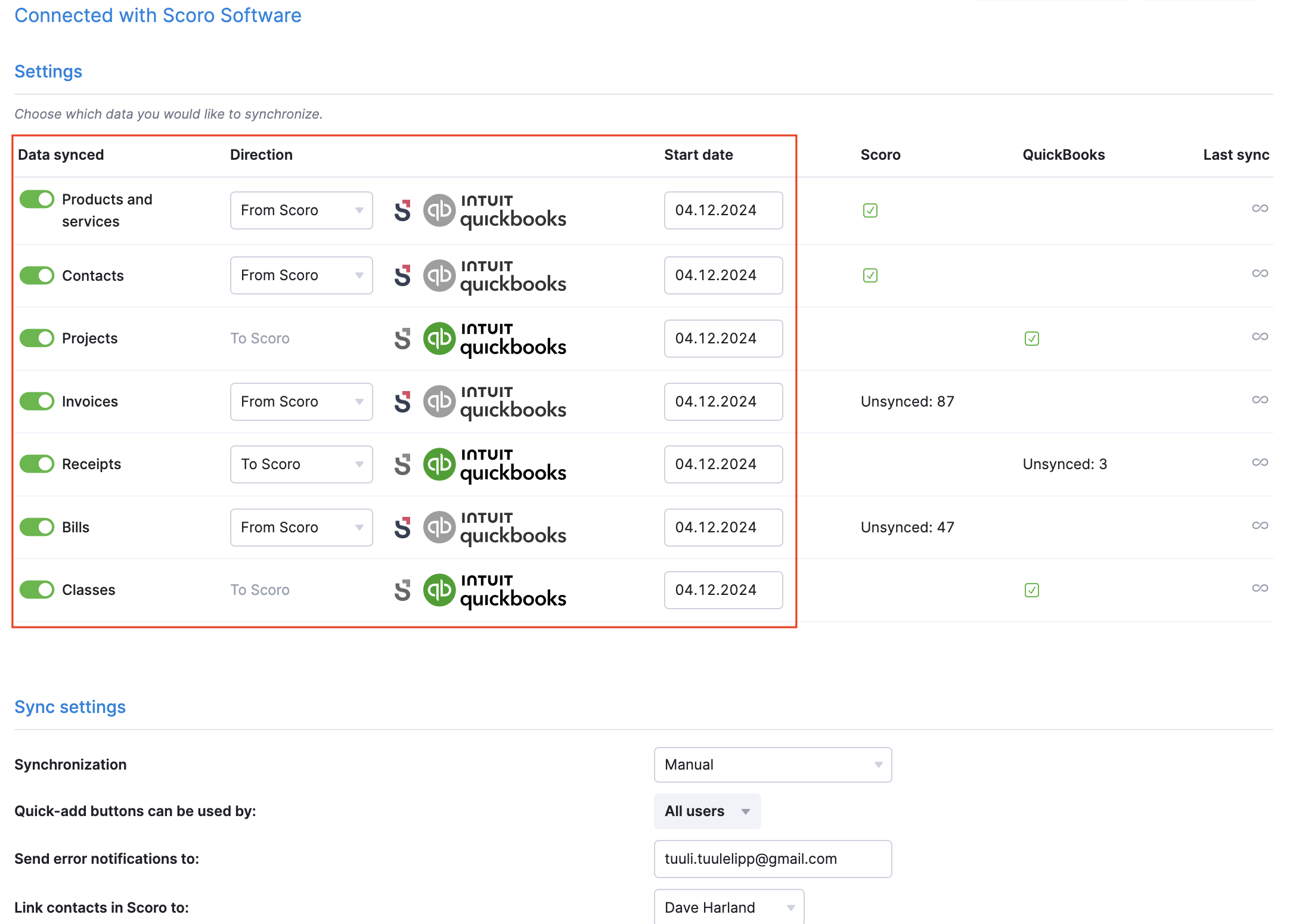
Task: Open direction dropdown for Bills
Action: (x=302, y=528)
